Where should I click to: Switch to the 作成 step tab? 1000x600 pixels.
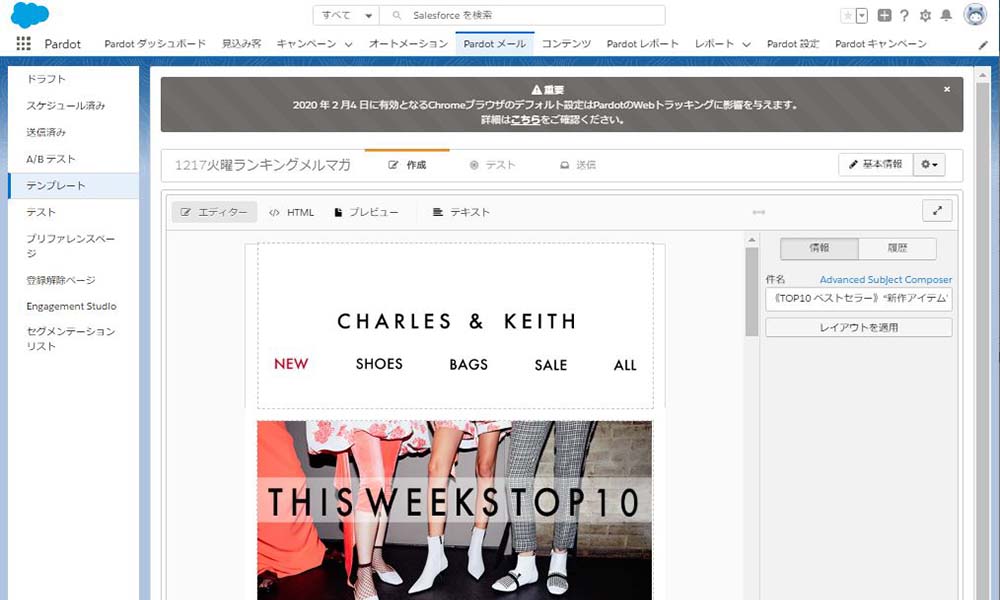[x=408, y=165]
